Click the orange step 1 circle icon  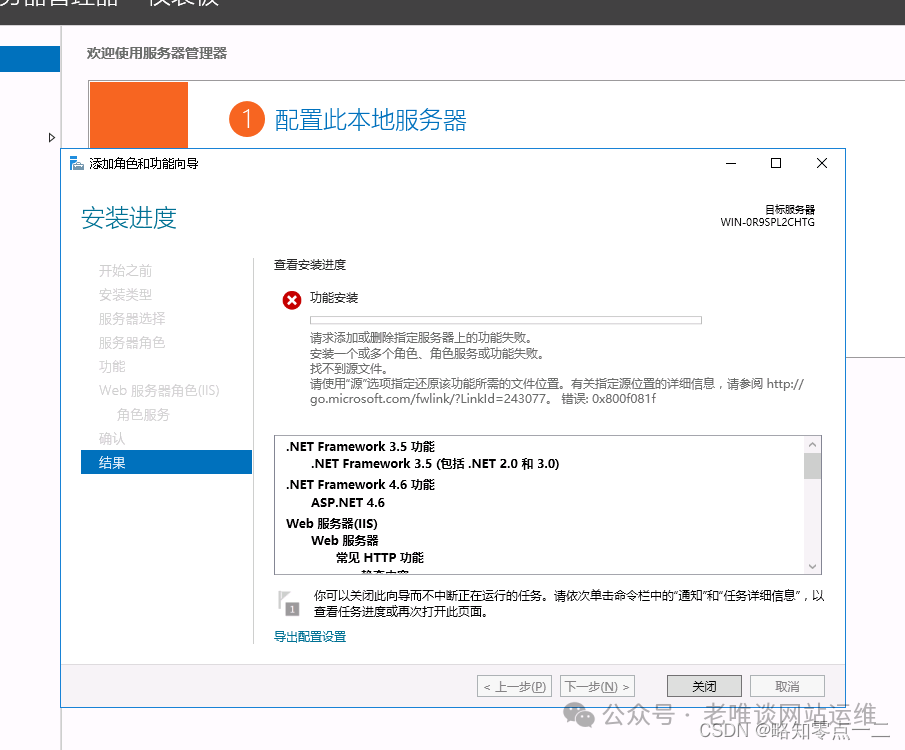pyautogui.click(x=246, y=119)
